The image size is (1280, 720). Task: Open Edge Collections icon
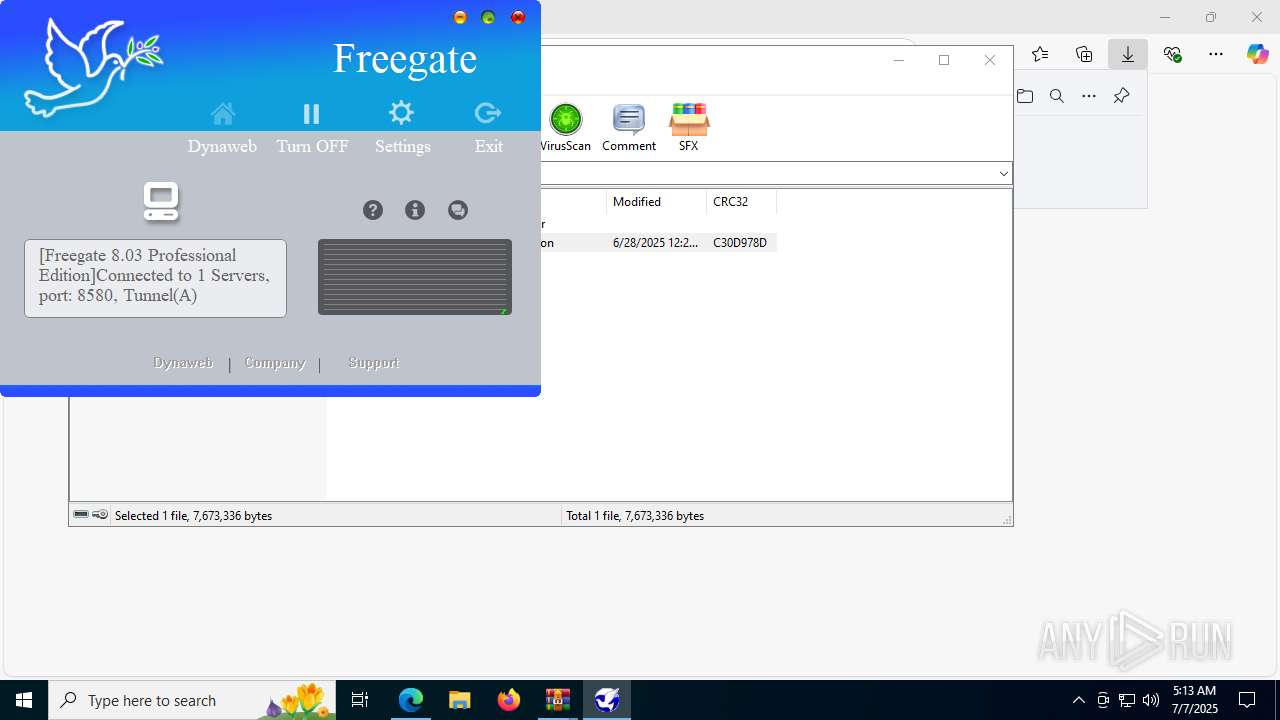click(1084, 54)
